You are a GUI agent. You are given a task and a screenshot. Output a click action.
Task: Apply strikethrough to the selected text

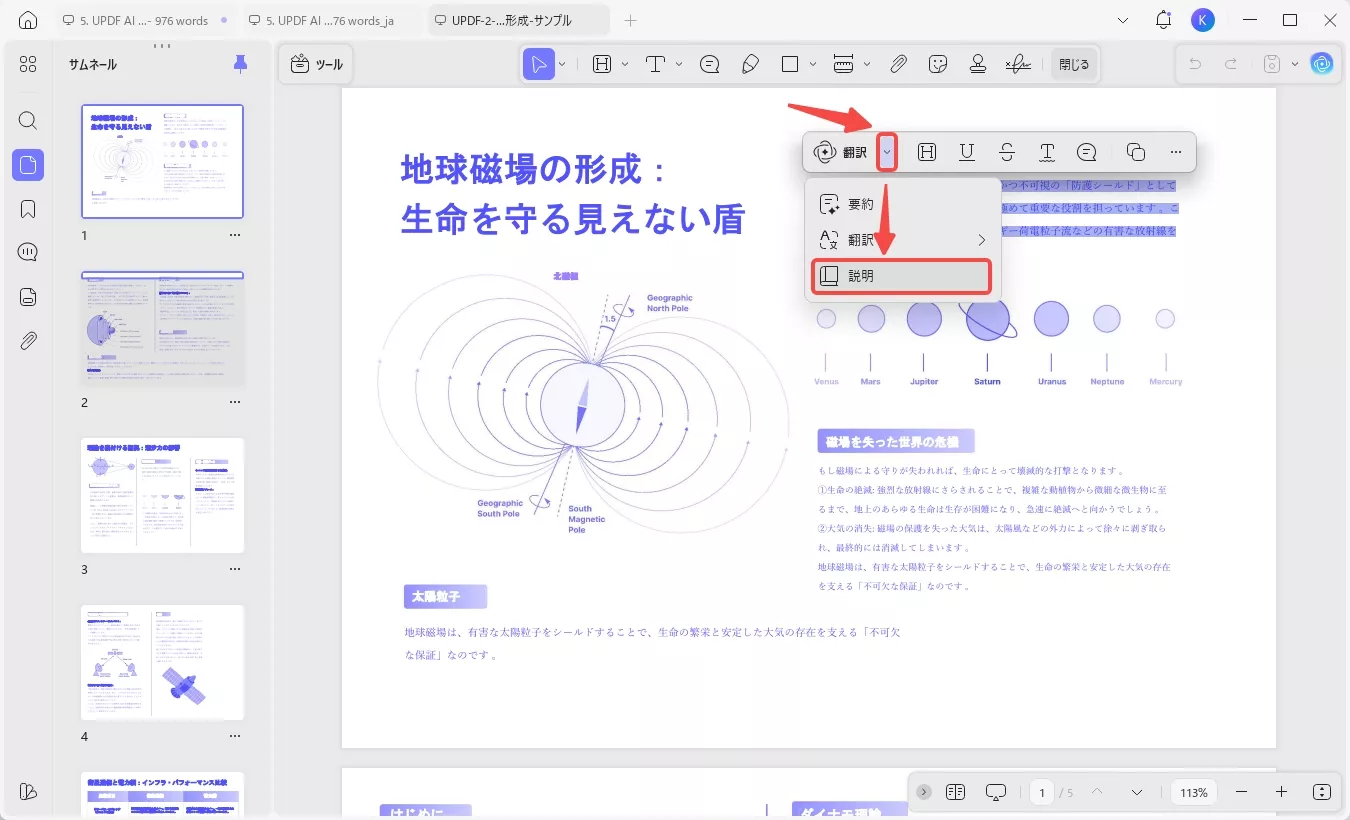1007,151
